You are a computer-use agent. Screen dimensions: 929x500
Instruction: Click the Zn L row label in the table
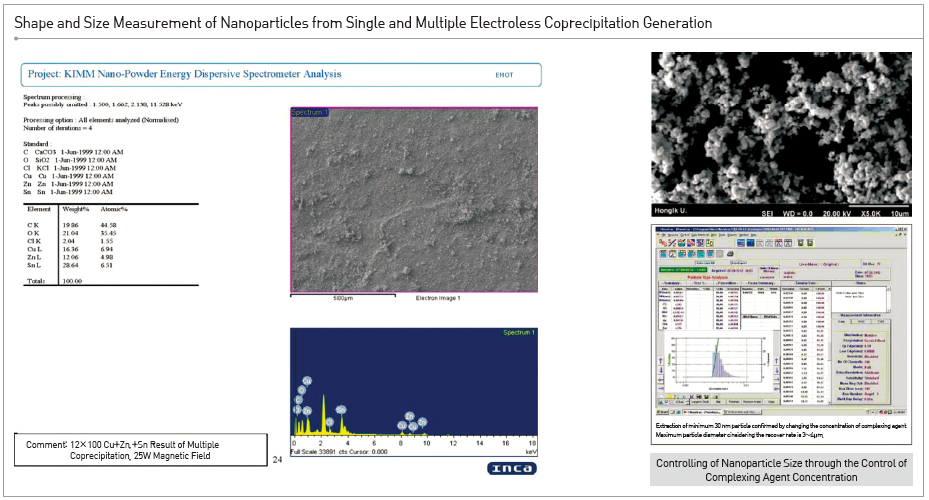34,257
